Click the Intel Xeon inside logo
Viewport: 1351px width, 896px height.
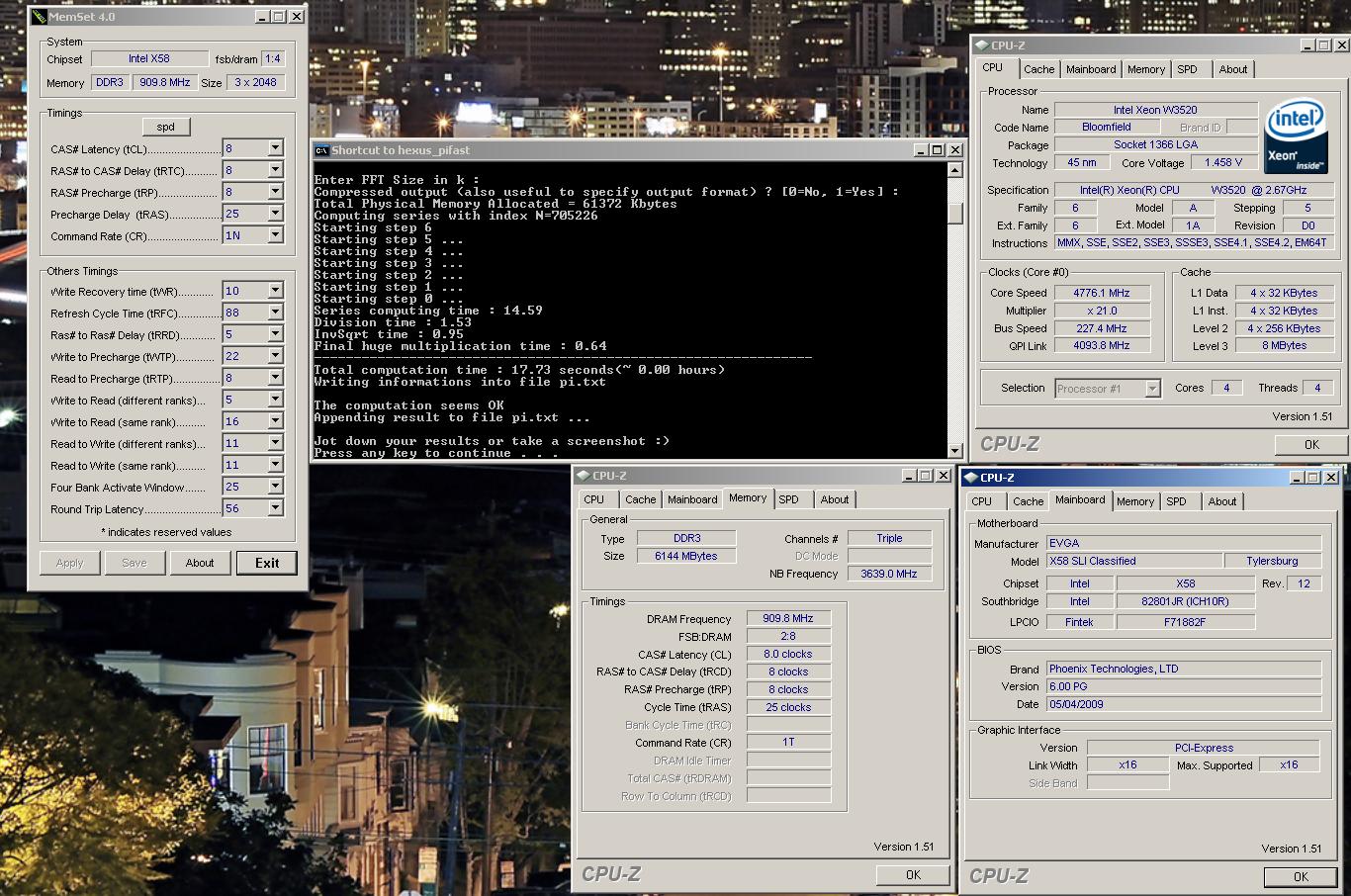[x=1297, y=135]
